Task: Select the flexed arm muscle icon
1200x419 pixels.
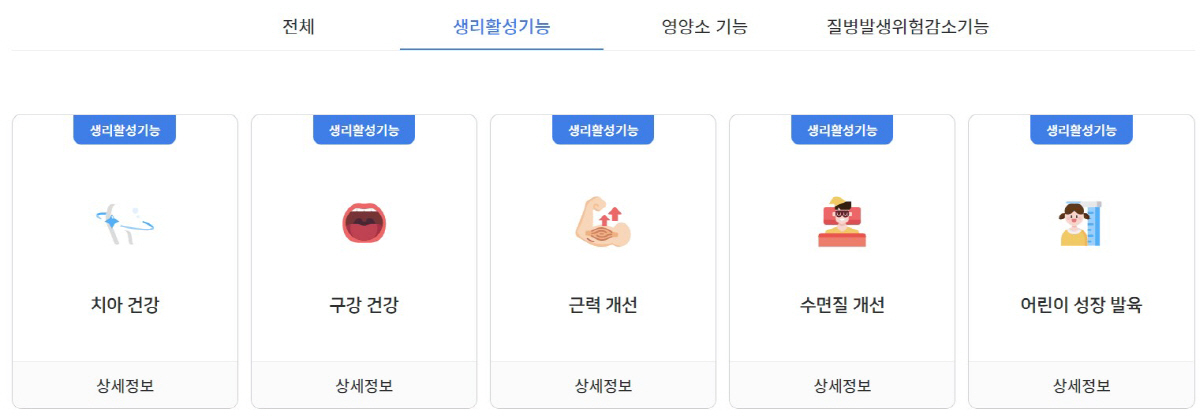Action: pos(603,224)
